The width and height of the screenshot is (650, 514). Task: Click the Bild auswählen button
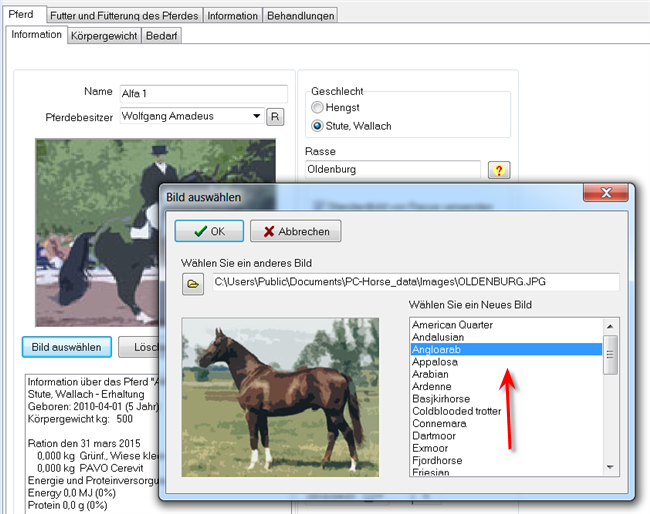click(67, 347)
